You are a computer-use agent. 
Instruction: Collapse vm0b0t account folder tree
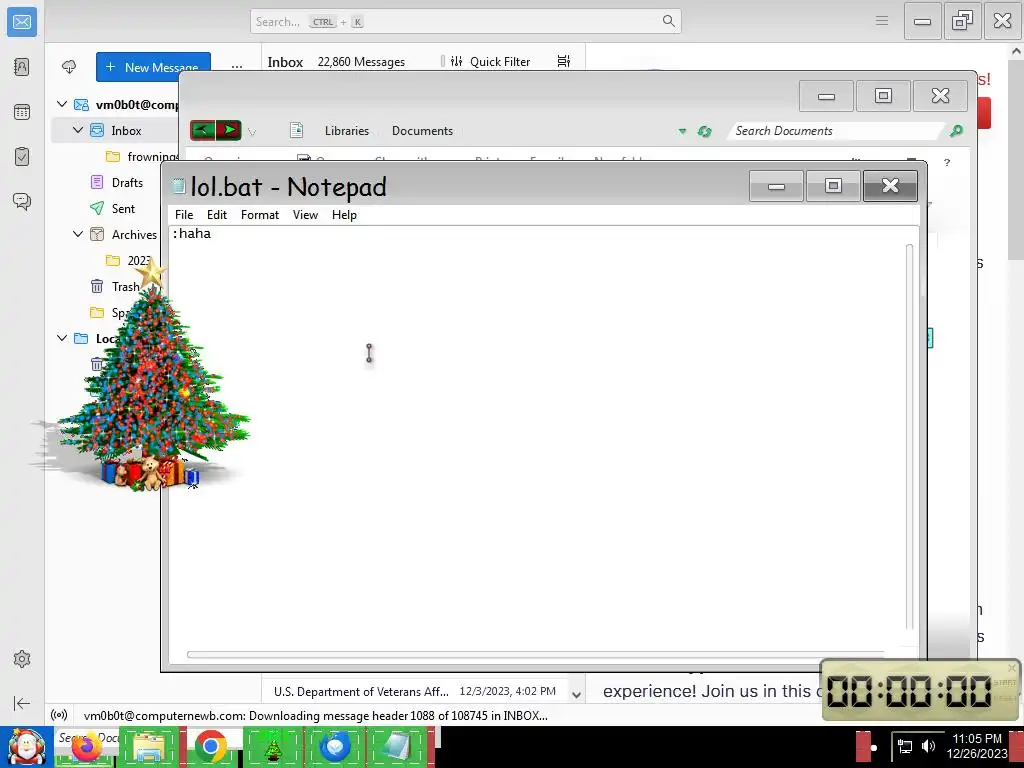(62, 104)
